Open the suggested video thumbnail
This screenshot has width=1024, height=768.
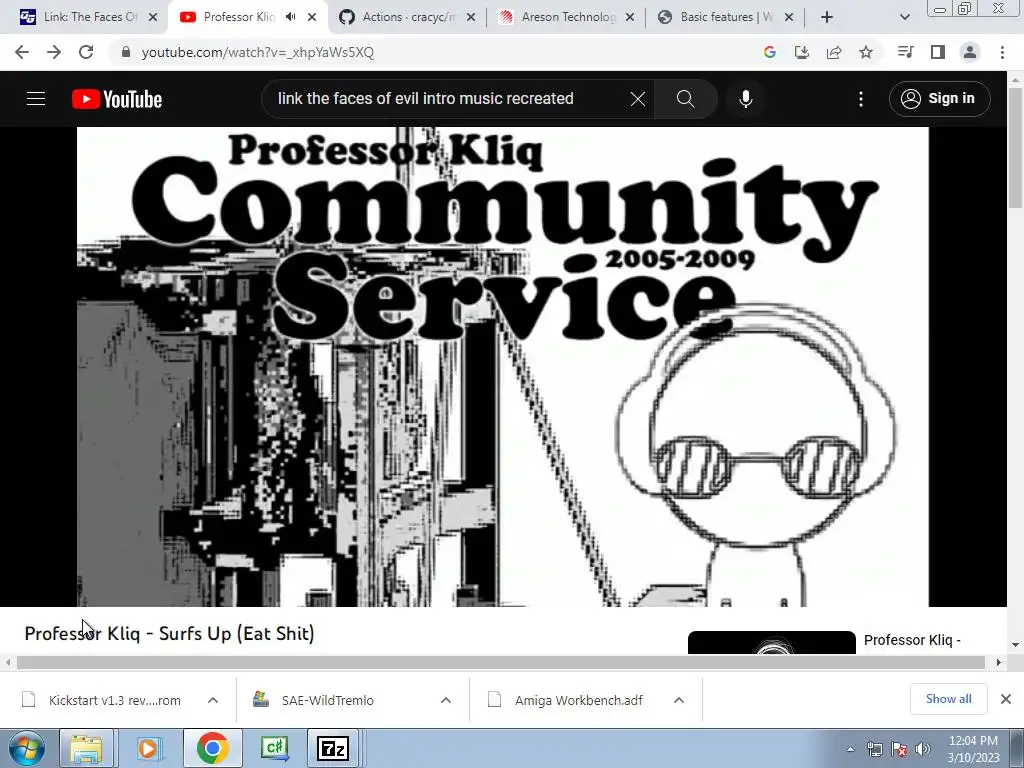point(771,643)
